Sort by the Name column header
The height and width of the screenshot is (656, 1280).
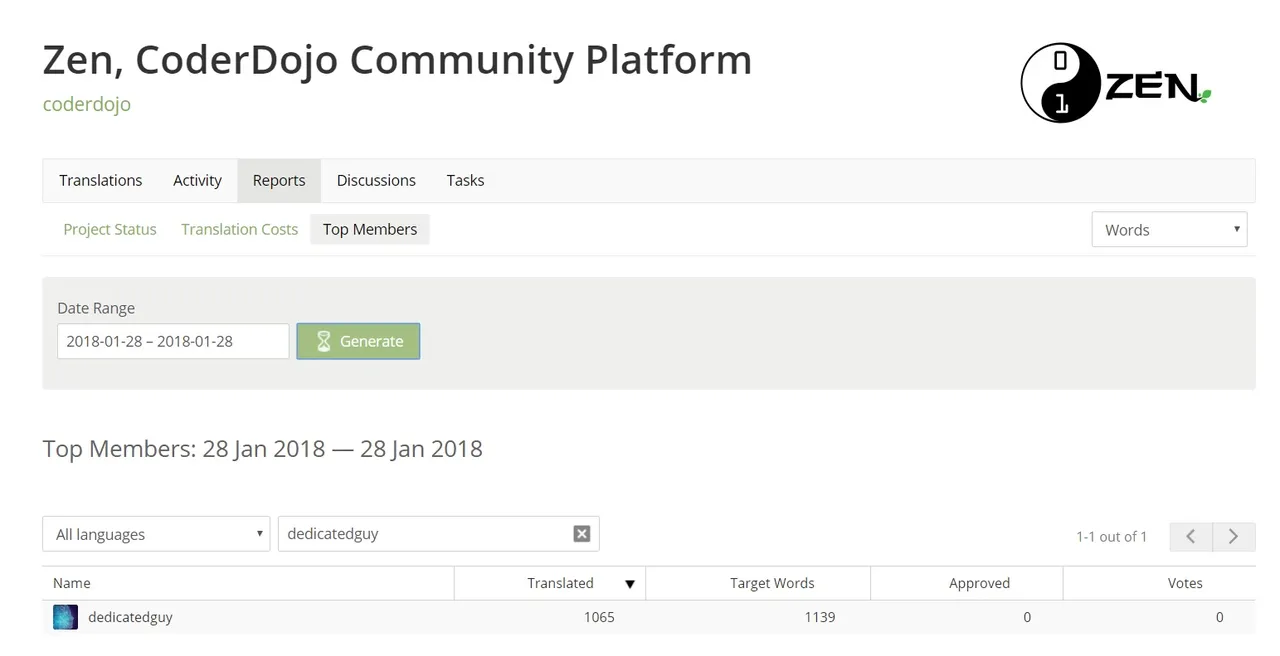click(248, 583)
